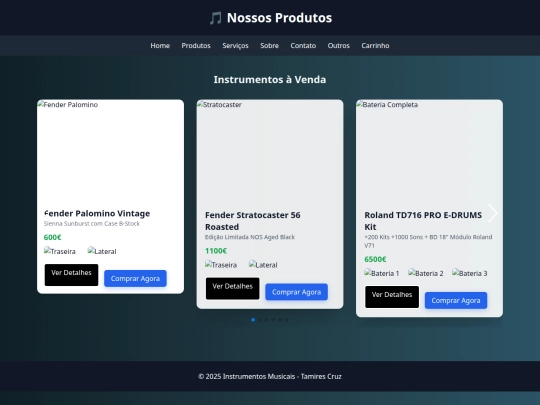Screen dimensions: 540x405
Task: Click the Instrumentos à Venda heading
Action: (x=270, y=80)
